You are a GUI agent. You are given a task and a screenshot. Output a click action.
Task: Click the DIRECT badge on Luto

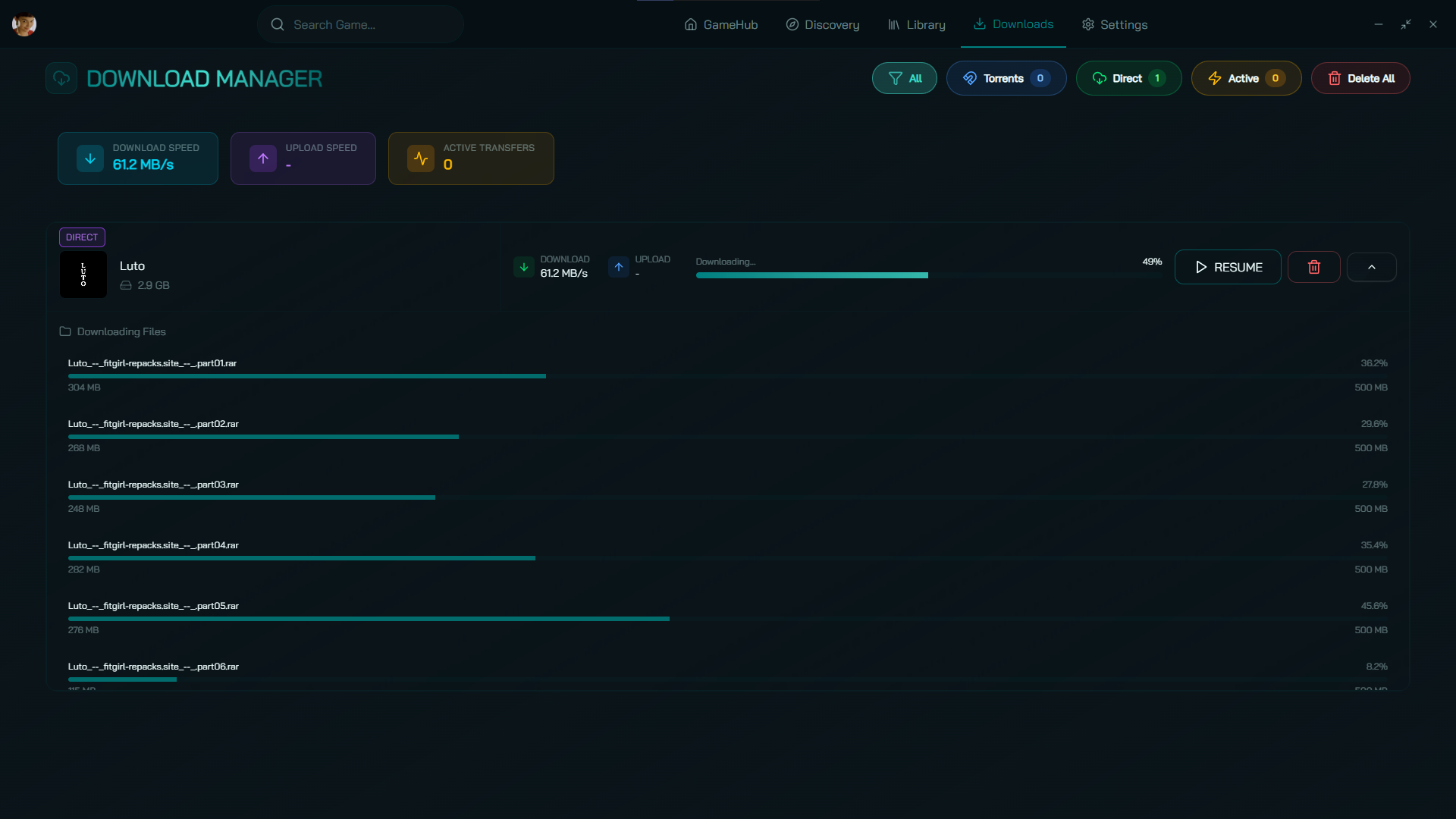point(82,237)
